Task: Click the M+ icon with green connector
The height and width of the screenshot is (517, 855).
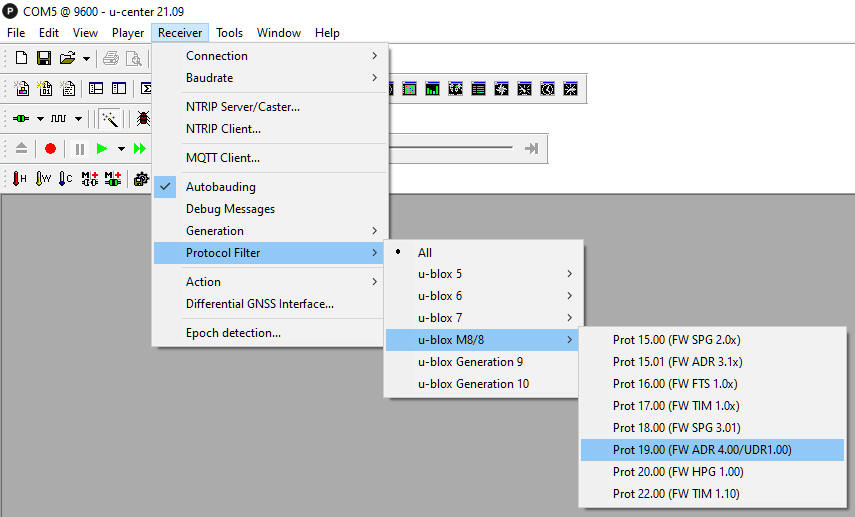Action: pos(113,178)
